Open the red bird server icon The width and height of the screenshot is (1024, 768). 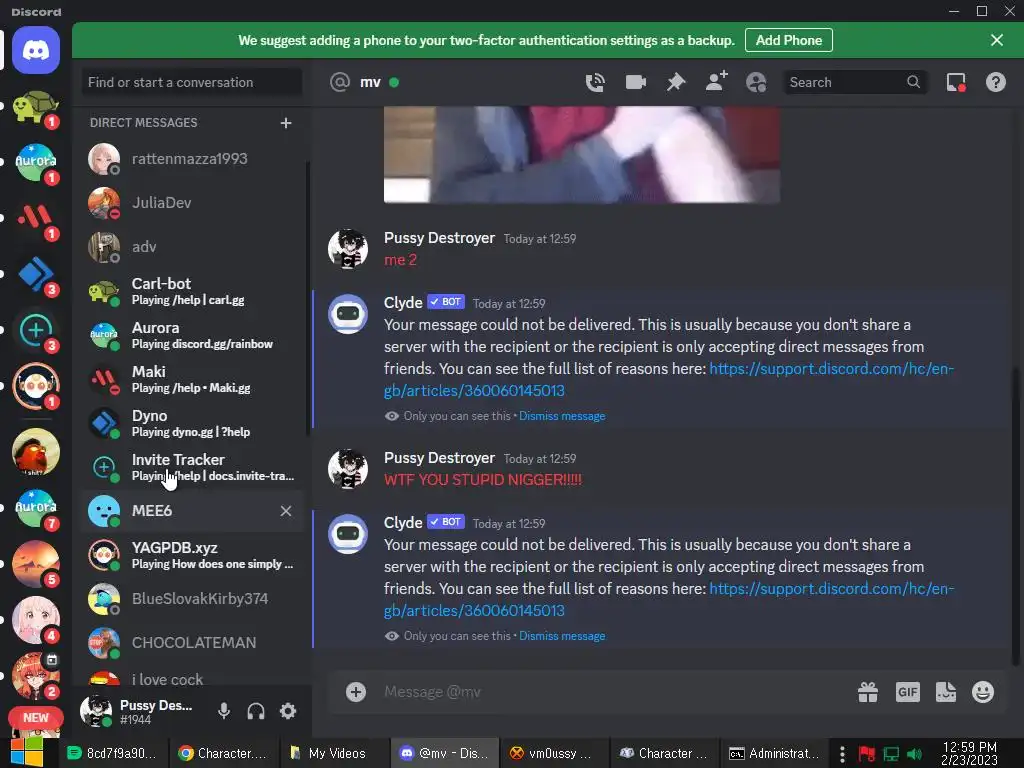coord(36,452)
